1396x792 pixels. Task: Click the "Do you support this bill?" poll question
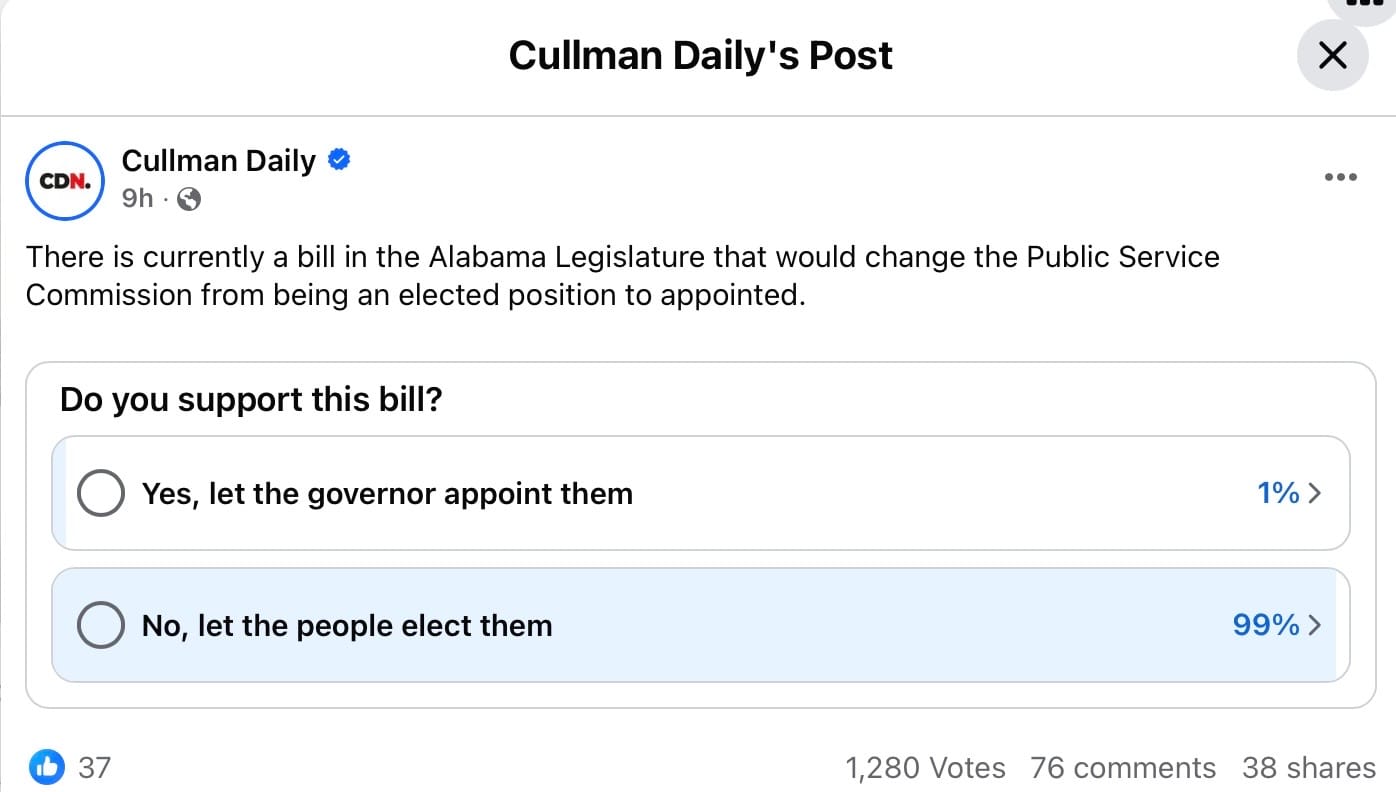(251, 400)
